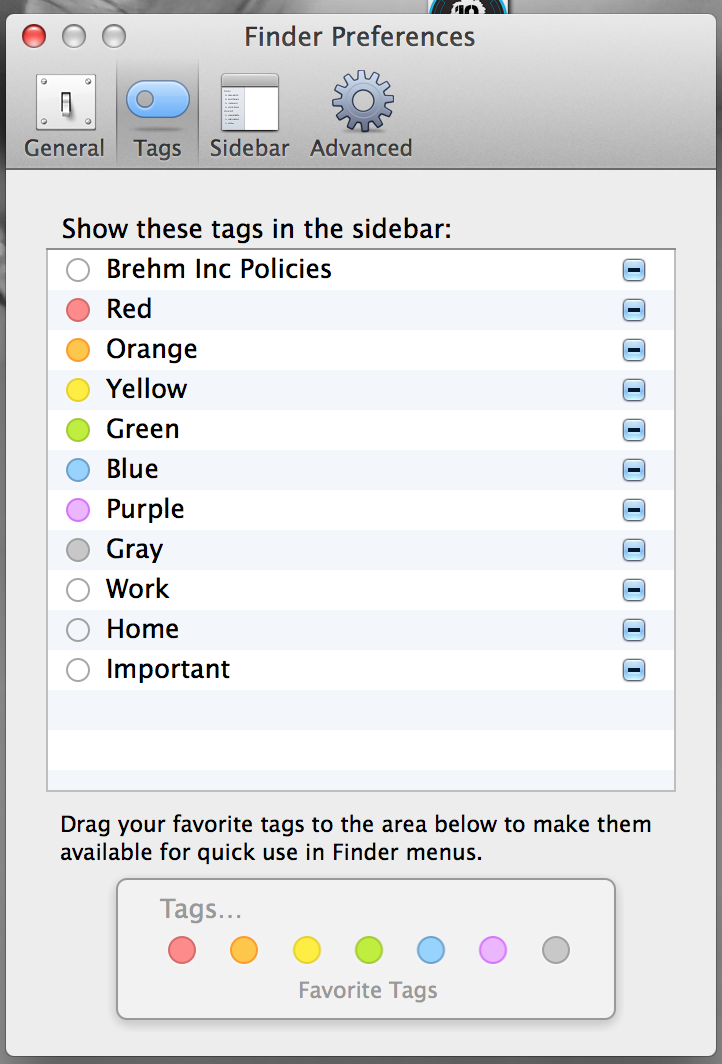
Task: Click the purple dot beside Purple tag
Action: (78, 510)
